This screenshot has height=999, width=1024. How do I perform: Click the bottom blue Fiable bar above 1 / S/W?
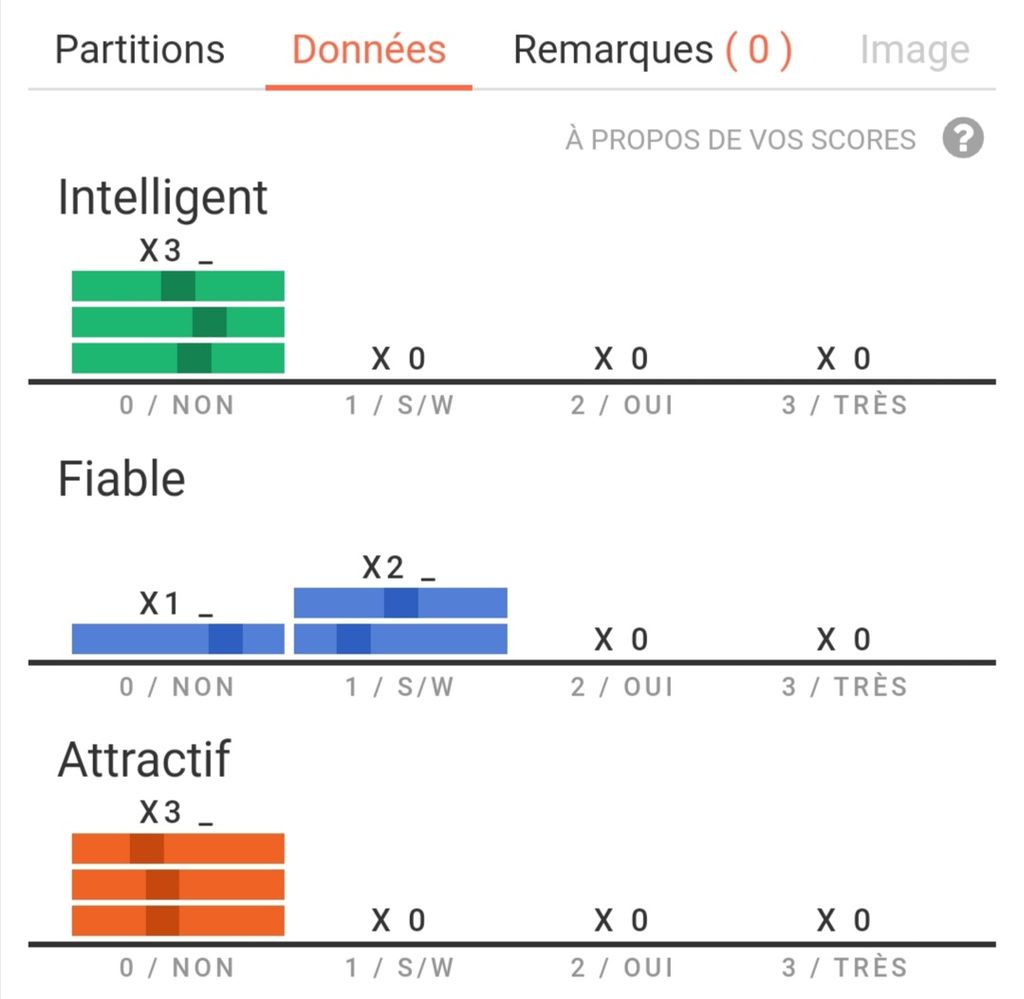400,639
